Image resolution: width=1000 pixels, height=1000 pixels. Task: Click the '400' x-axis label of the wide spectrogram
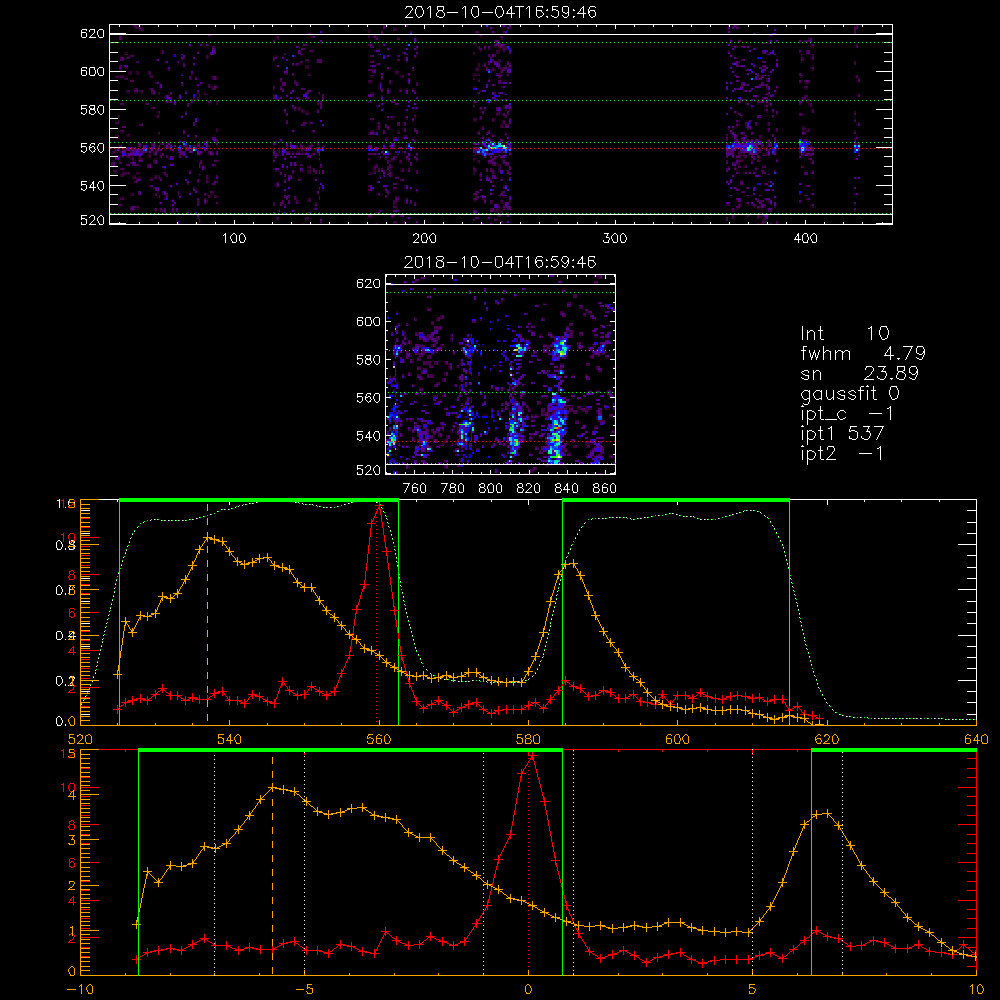pyautogui.click(x=805, y=239)
